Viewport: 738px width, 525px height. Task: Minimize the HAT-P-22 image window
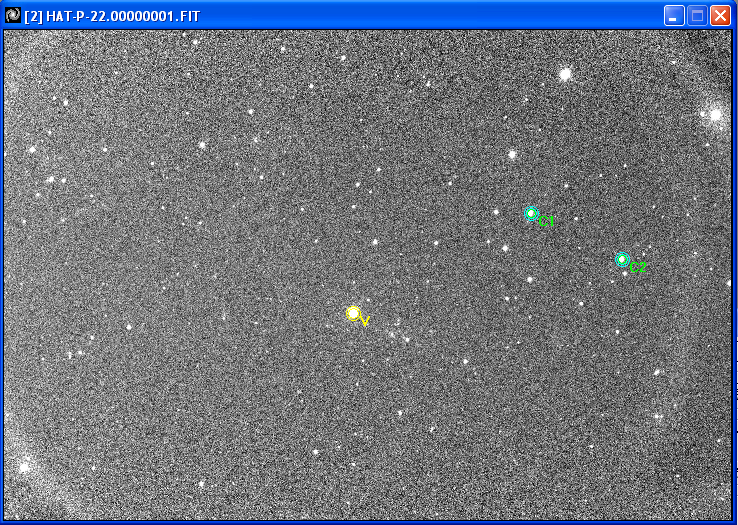pyautogui.click(x=674, y=15)
